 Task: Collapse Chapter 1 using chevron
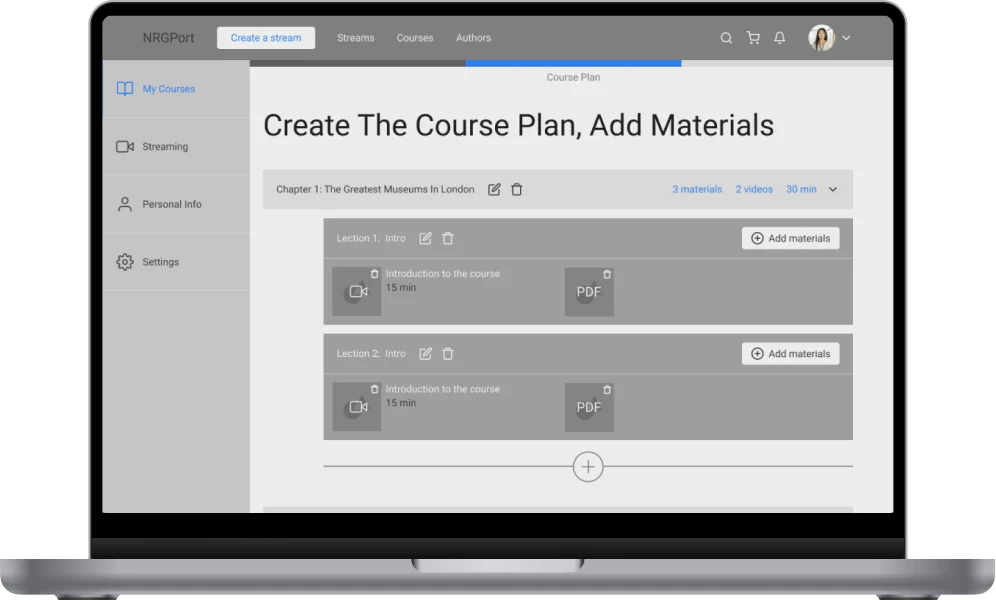[833, 189]
